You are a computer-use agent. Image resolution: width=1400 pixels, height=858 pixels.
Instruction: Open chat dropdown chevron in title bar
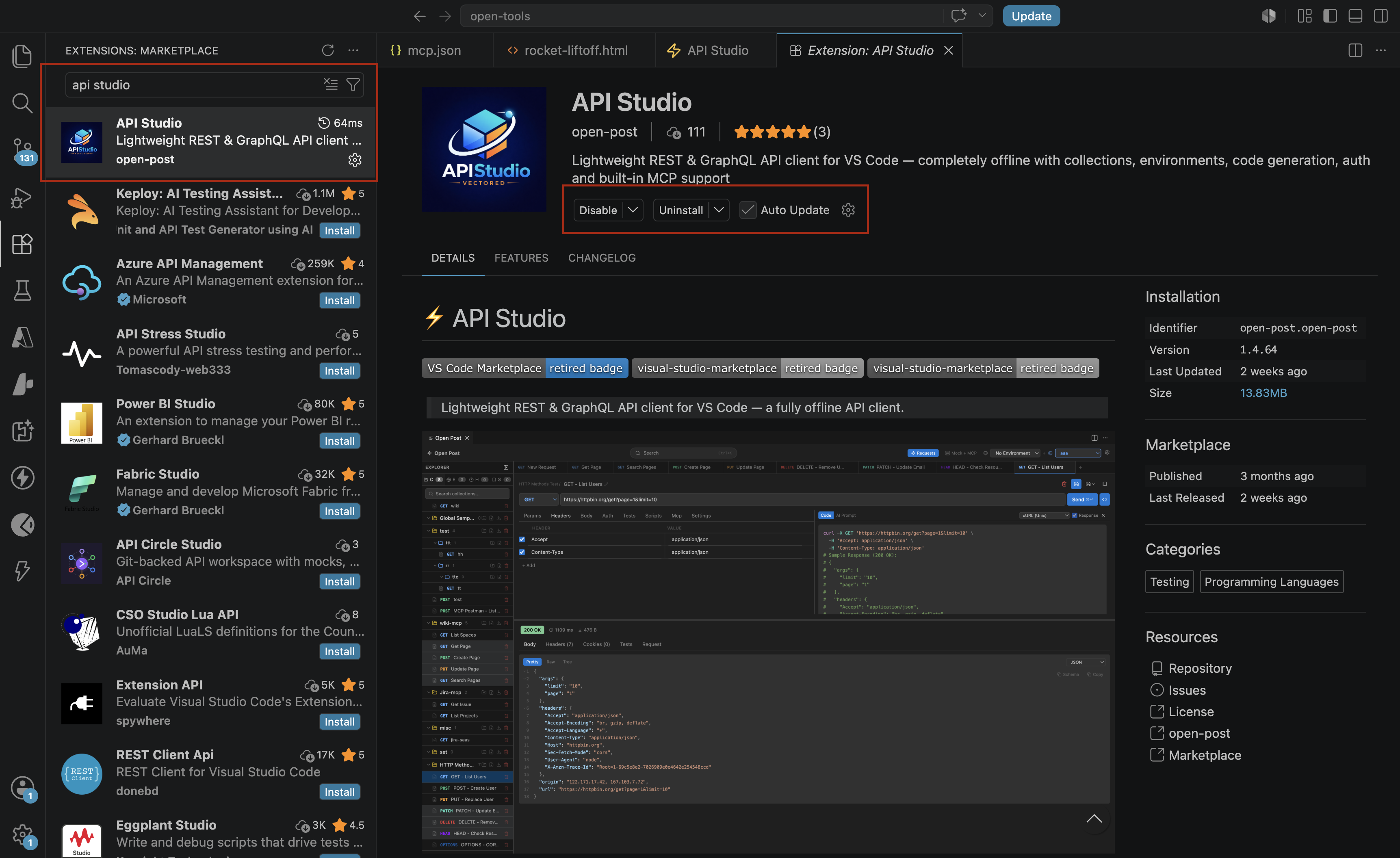pos(982,16)
